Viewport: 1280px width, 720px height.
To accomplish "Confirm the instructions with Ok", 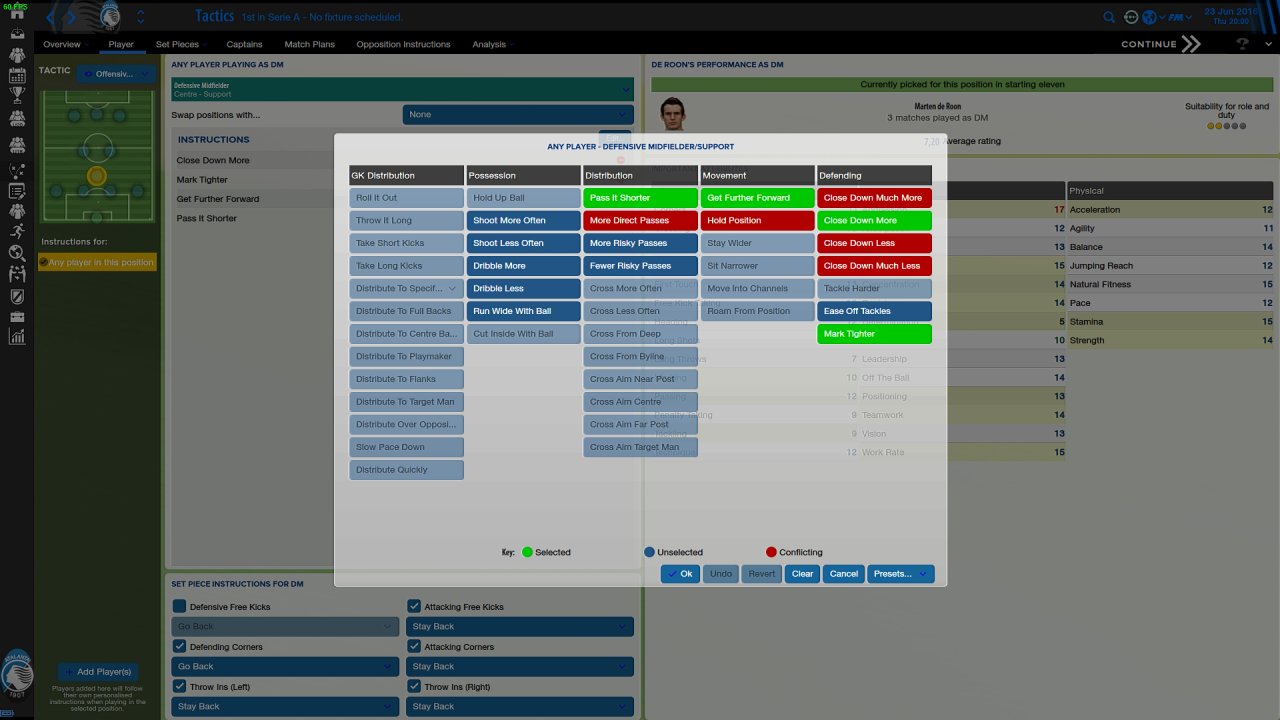I will tap(680, 574).
